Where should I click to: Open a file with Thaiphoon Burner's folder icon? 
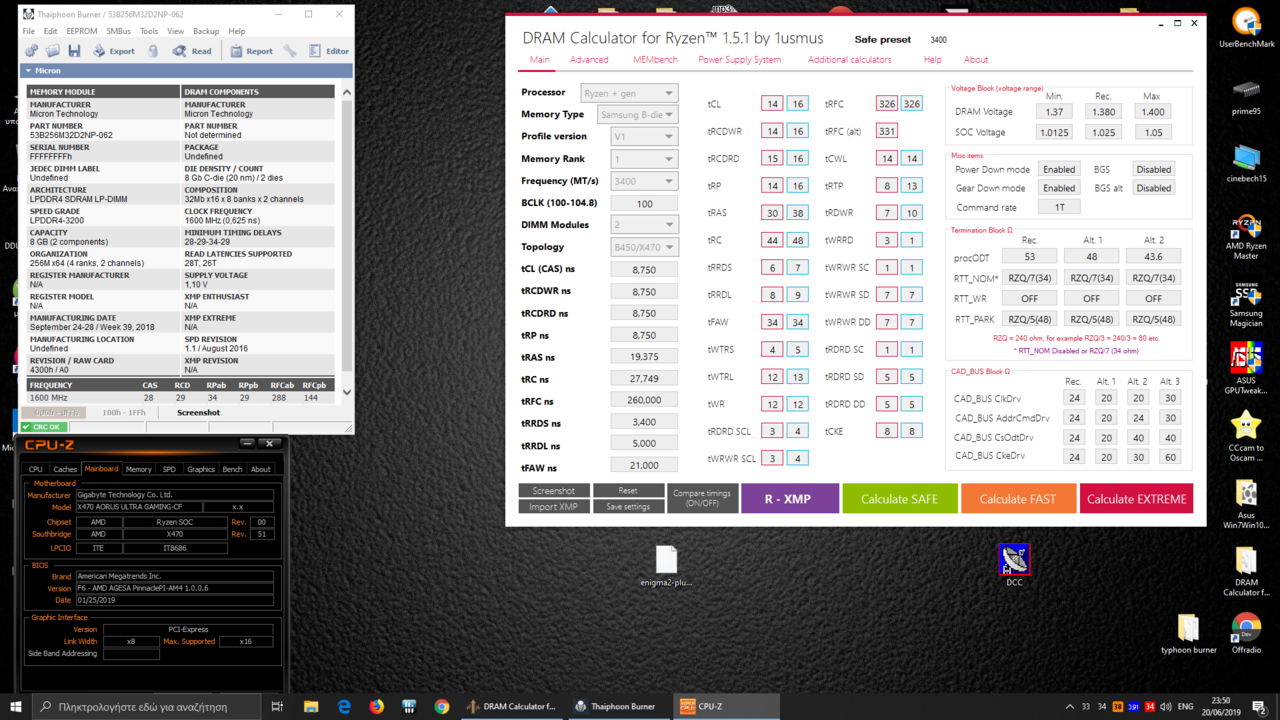click(x=53, y=51)
